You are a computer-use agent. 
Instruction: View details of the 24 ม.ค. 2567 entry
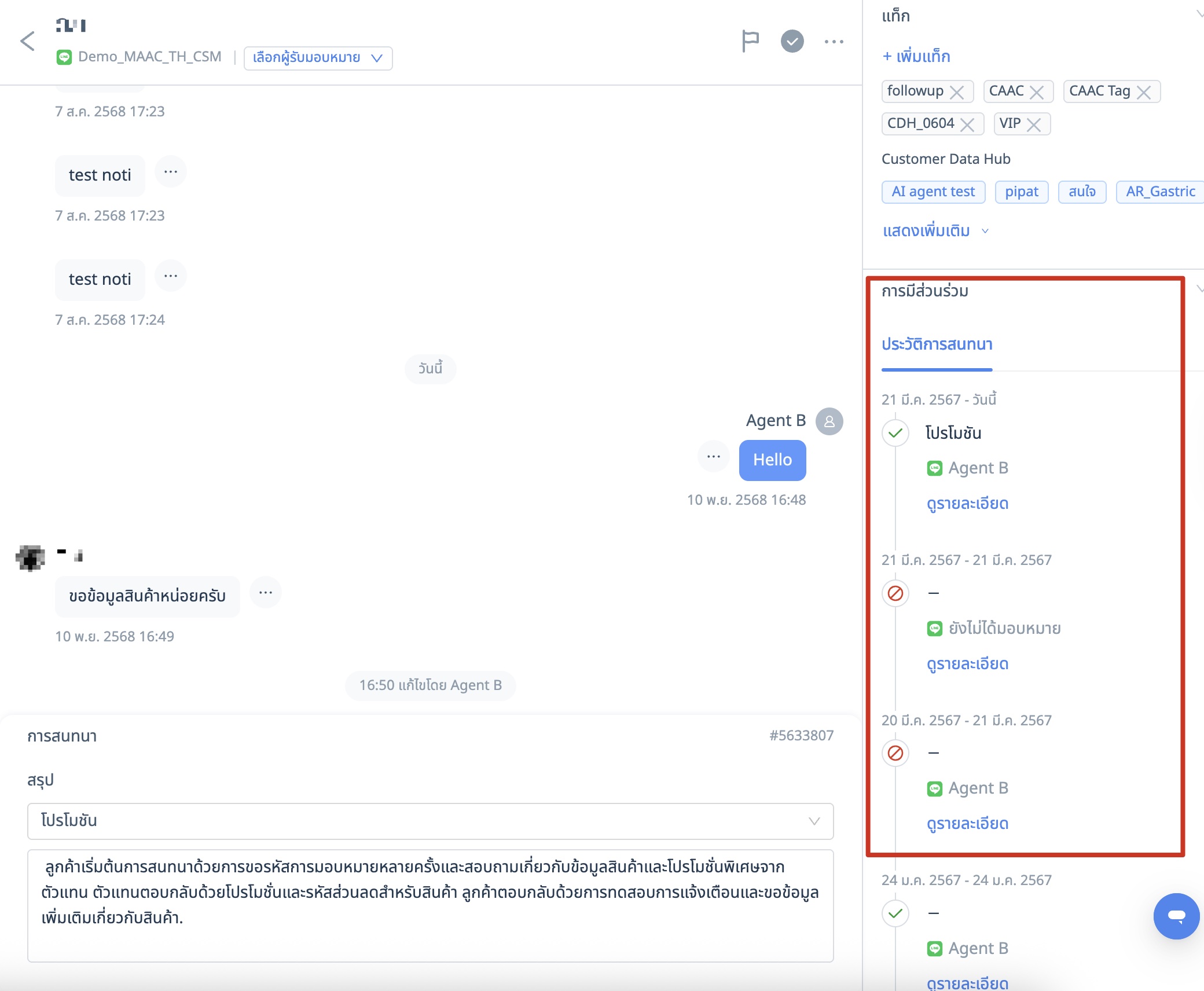(967, 983)
